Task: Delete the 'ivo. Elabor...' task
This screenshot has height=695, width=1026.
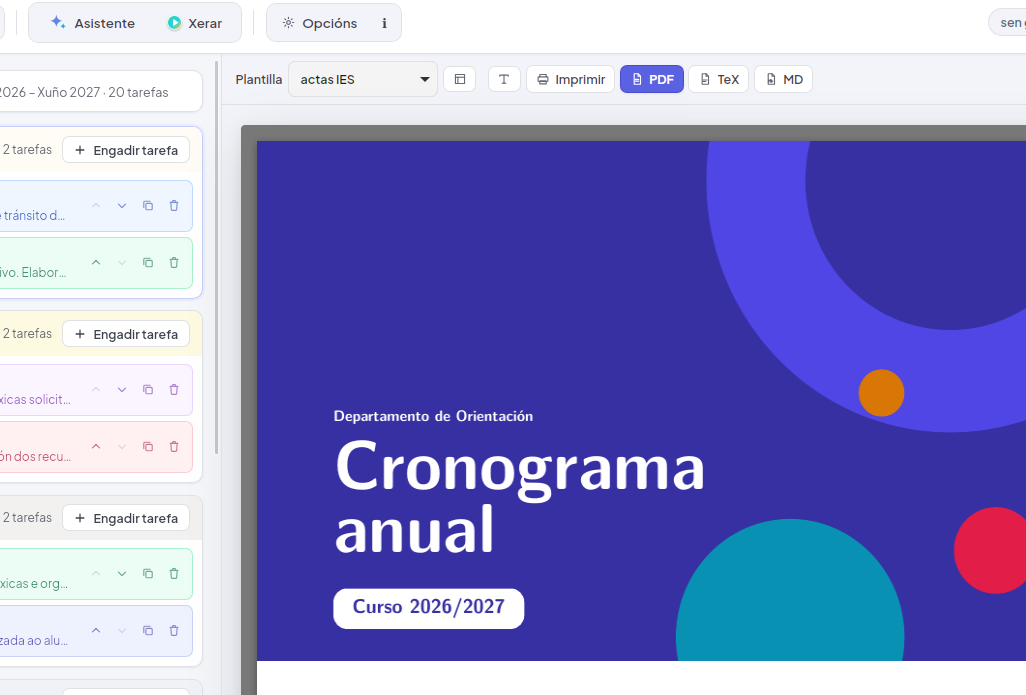Action: coord(174,262)
